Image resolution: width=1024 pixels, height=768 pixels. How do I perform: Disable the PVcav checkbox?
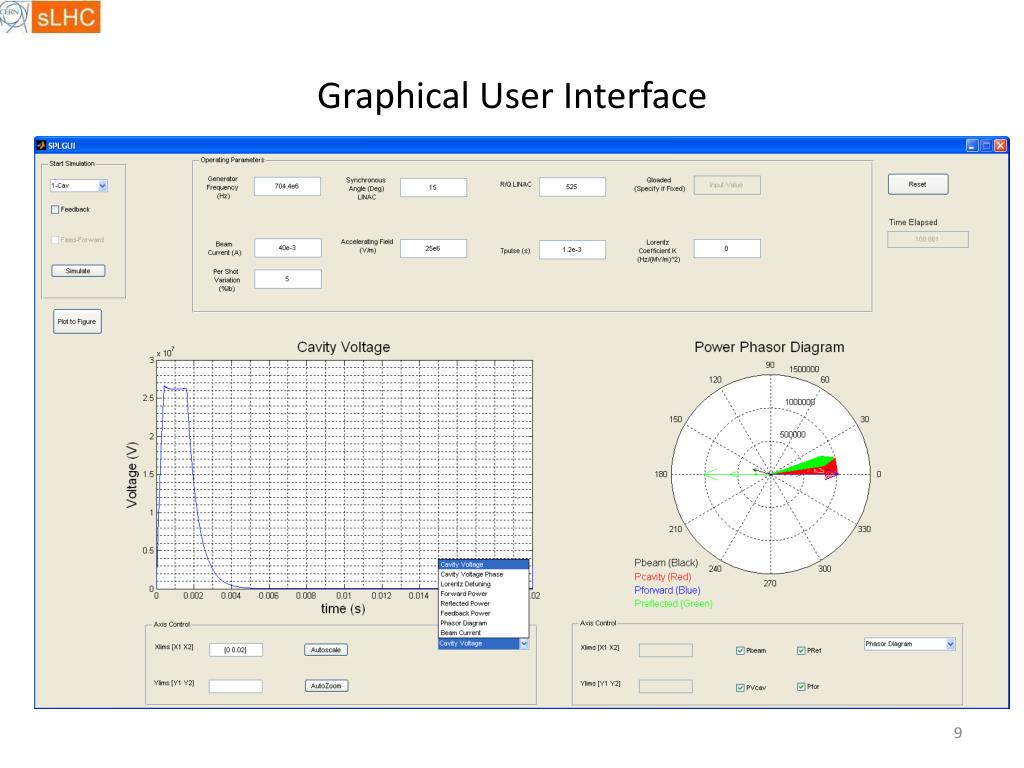(x=740, y=687)
